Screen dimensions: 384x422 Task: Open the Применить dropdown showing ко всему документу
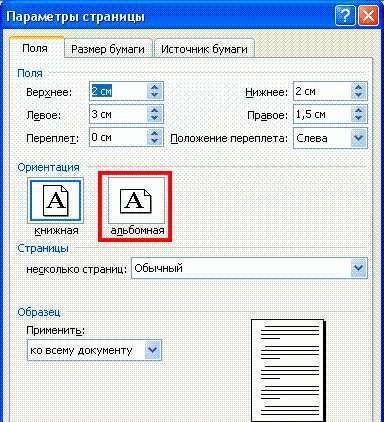[x=94, y=350]
